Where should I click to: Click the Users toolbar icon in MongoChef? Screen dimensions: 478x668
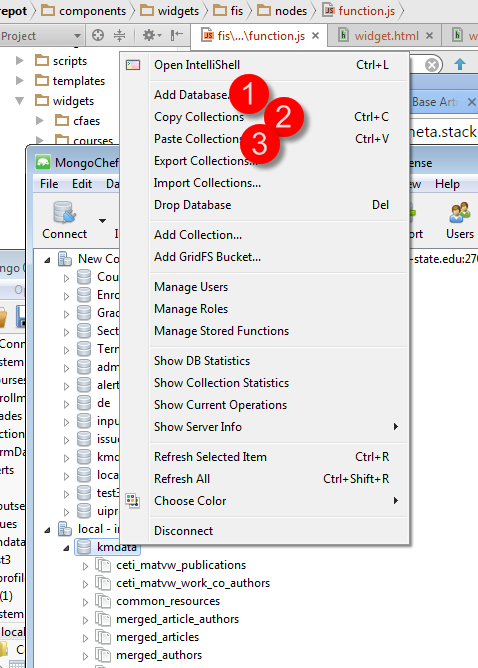pyautogui.click(x=460, y=212)
